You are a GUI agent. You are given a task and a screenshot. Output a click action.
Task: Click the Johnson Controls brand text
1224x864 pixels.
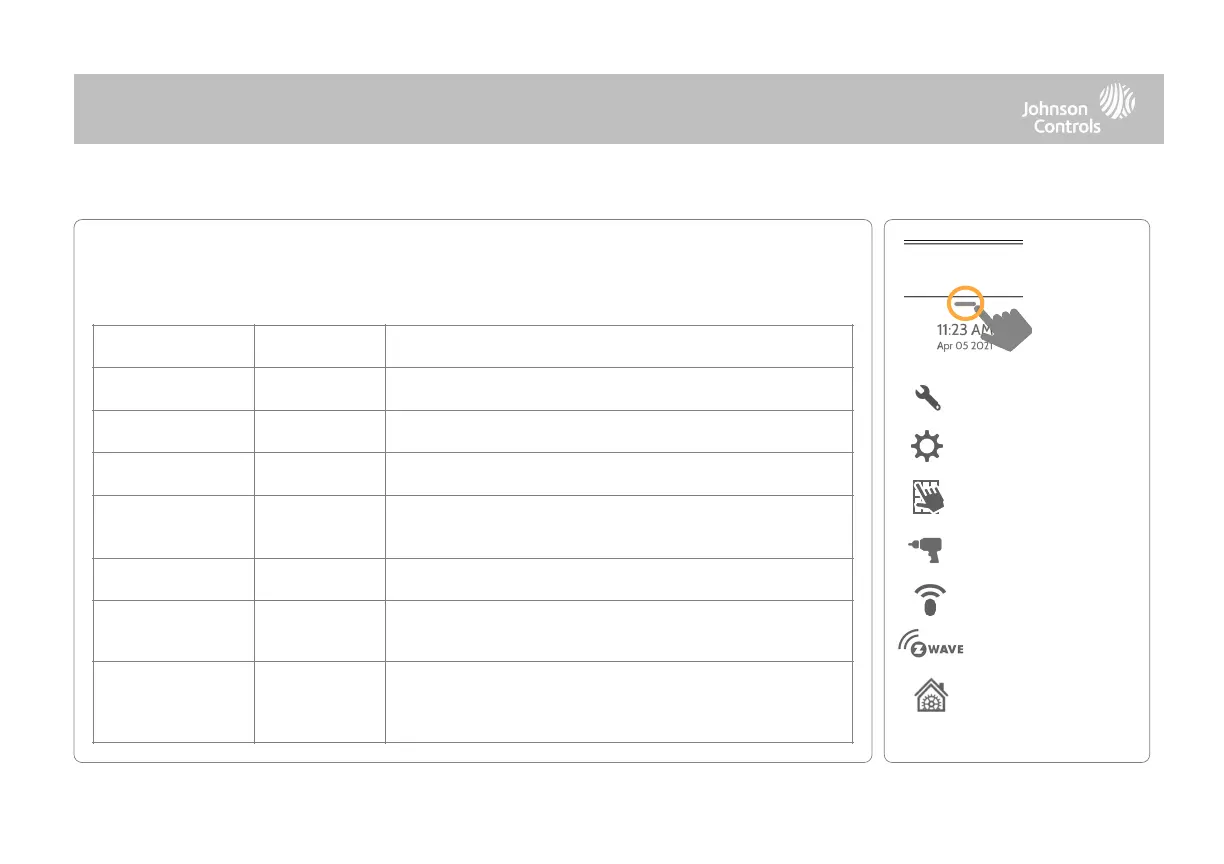click(x=1060, y=118)
